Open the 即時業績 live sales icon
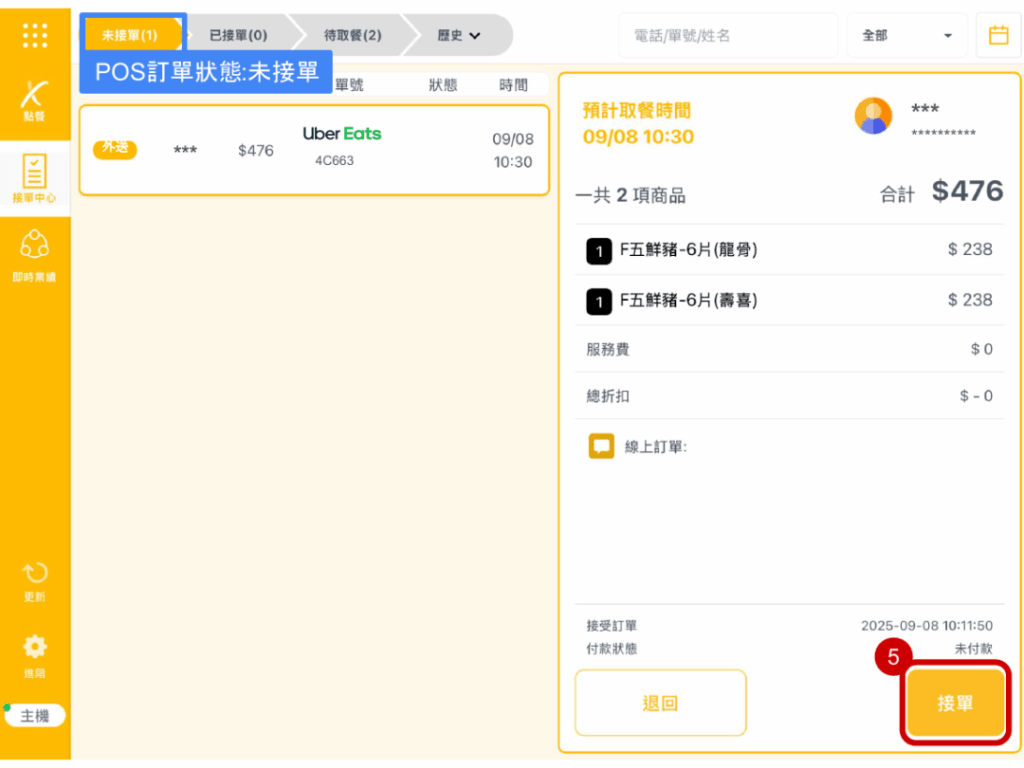Image resolution: width=1024 pixels, height=768 pixels. tap(35, 252)
